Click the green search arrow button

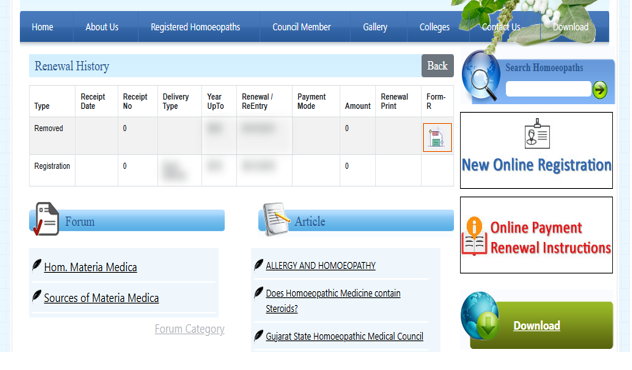tap(600, 90)
